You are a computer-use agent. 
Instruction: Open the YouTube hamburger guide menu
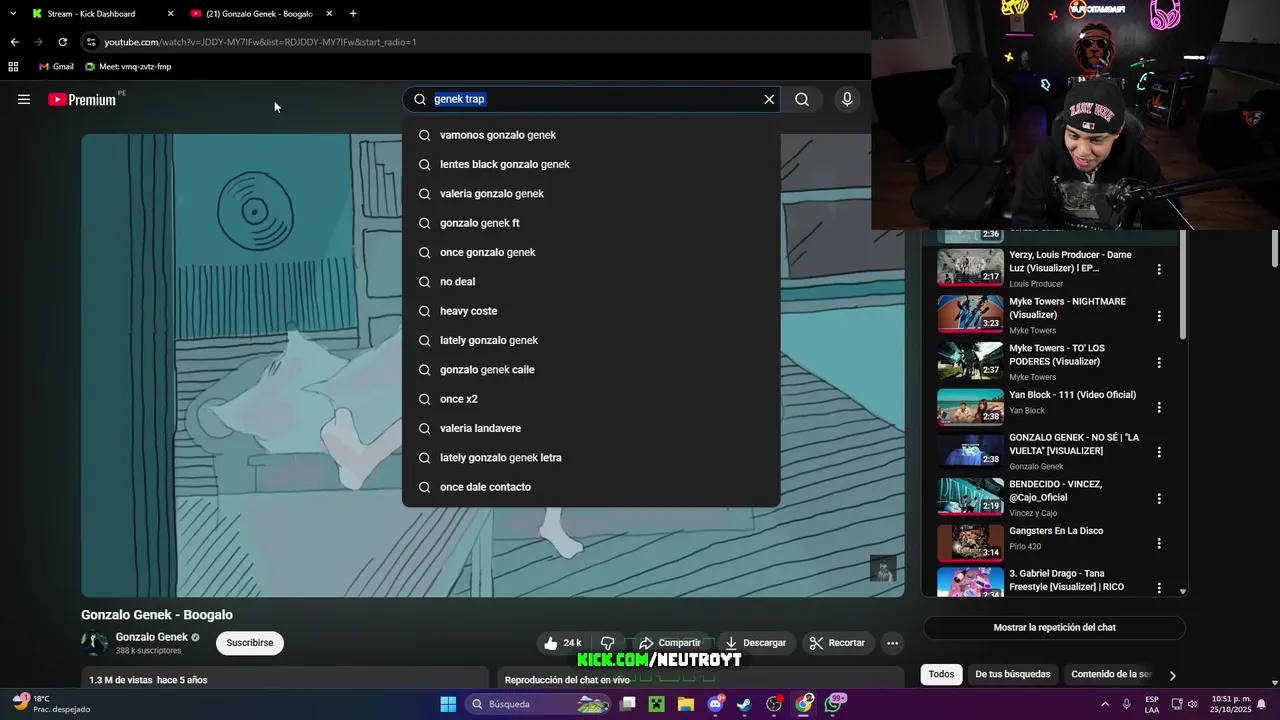click(x=24, y=99)
